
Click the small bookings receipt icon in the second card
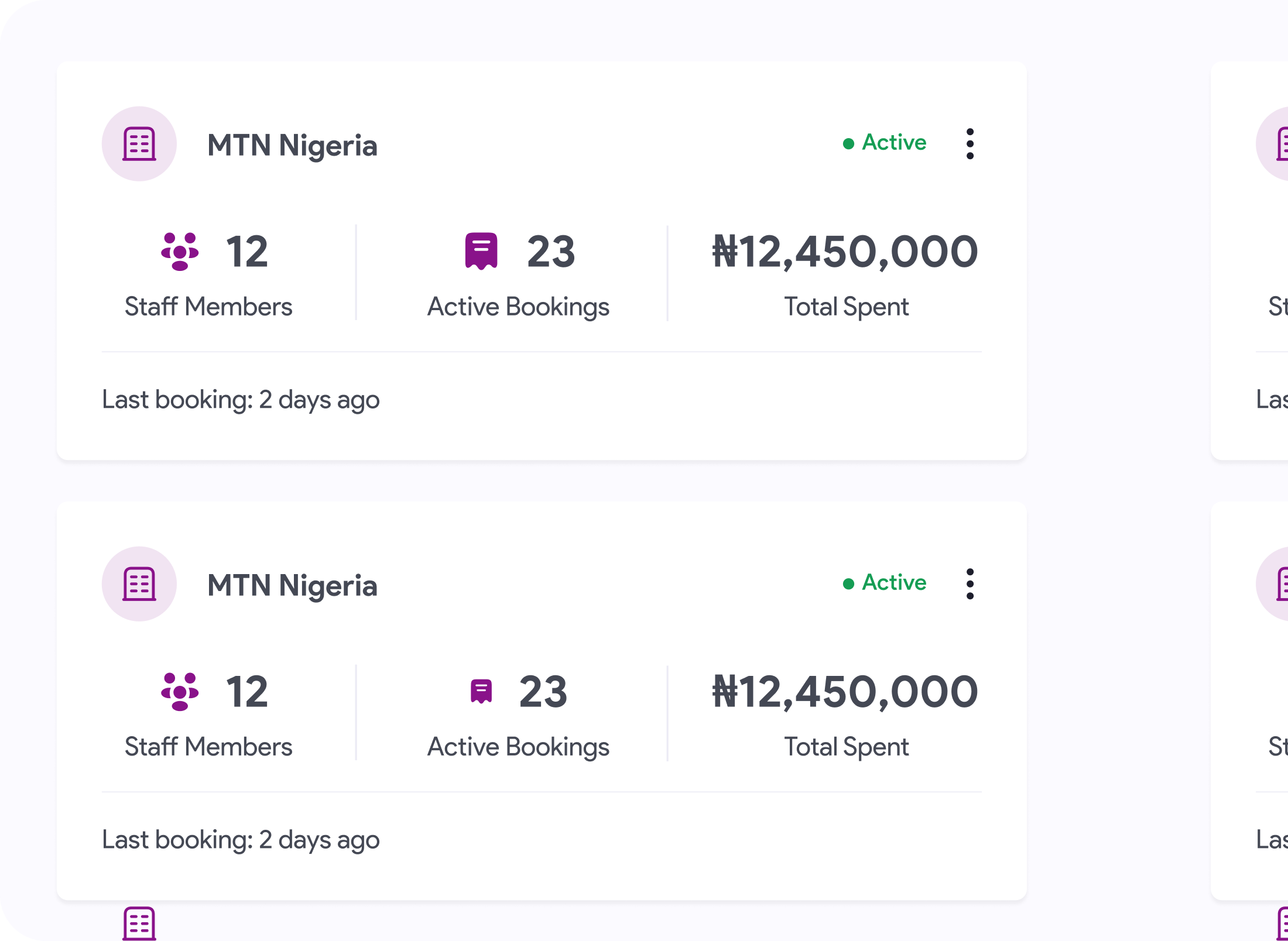click(481, 691)
